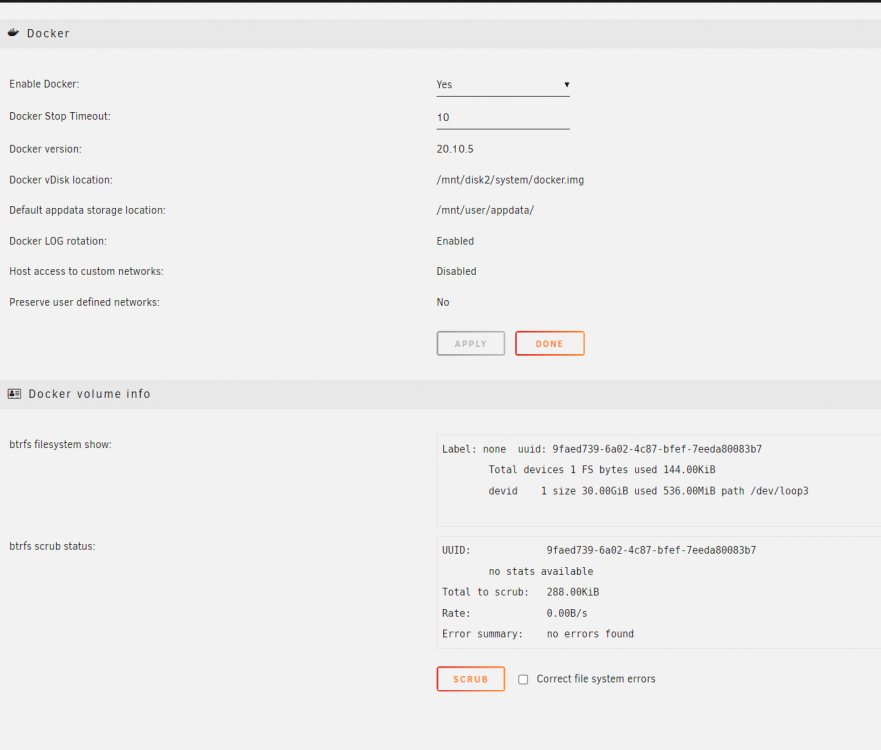The width and height of the screenshot is (881, 750).
Task: Click the Enable Docker label
Action: (x=44, y=84)
